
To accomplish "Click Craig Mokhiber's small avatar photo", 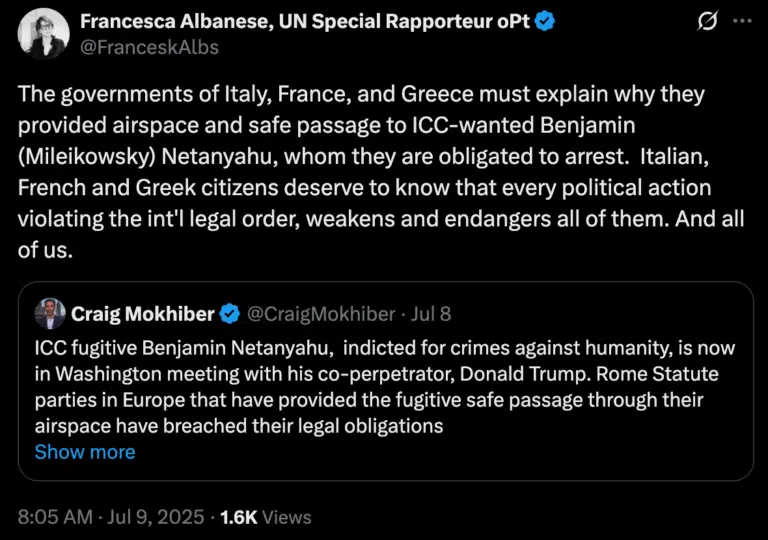I will pos(49,314).
